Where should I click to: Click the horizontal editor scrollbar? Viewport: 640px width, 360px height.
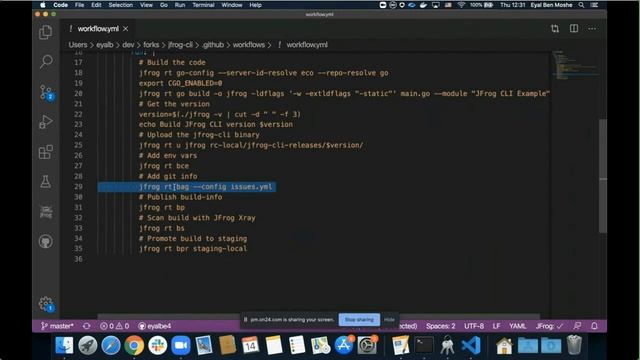tap(318, 316)
